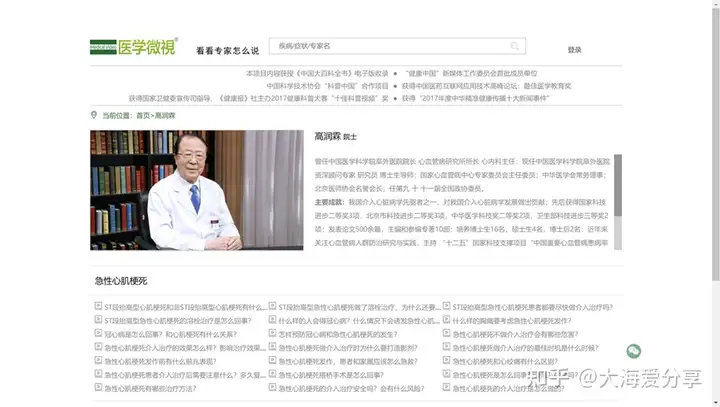Click the expert bio text scrollbar
The height and width of the screenshot is (407, 720).
click(618, 202)
